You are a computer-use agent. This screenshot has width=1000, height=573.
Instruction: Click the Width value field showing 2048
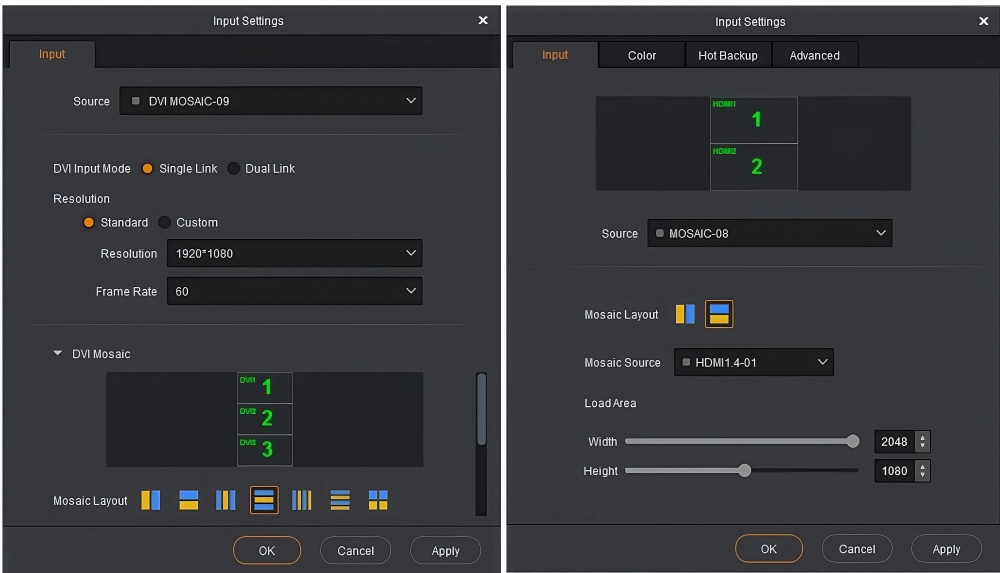point(894,442)
